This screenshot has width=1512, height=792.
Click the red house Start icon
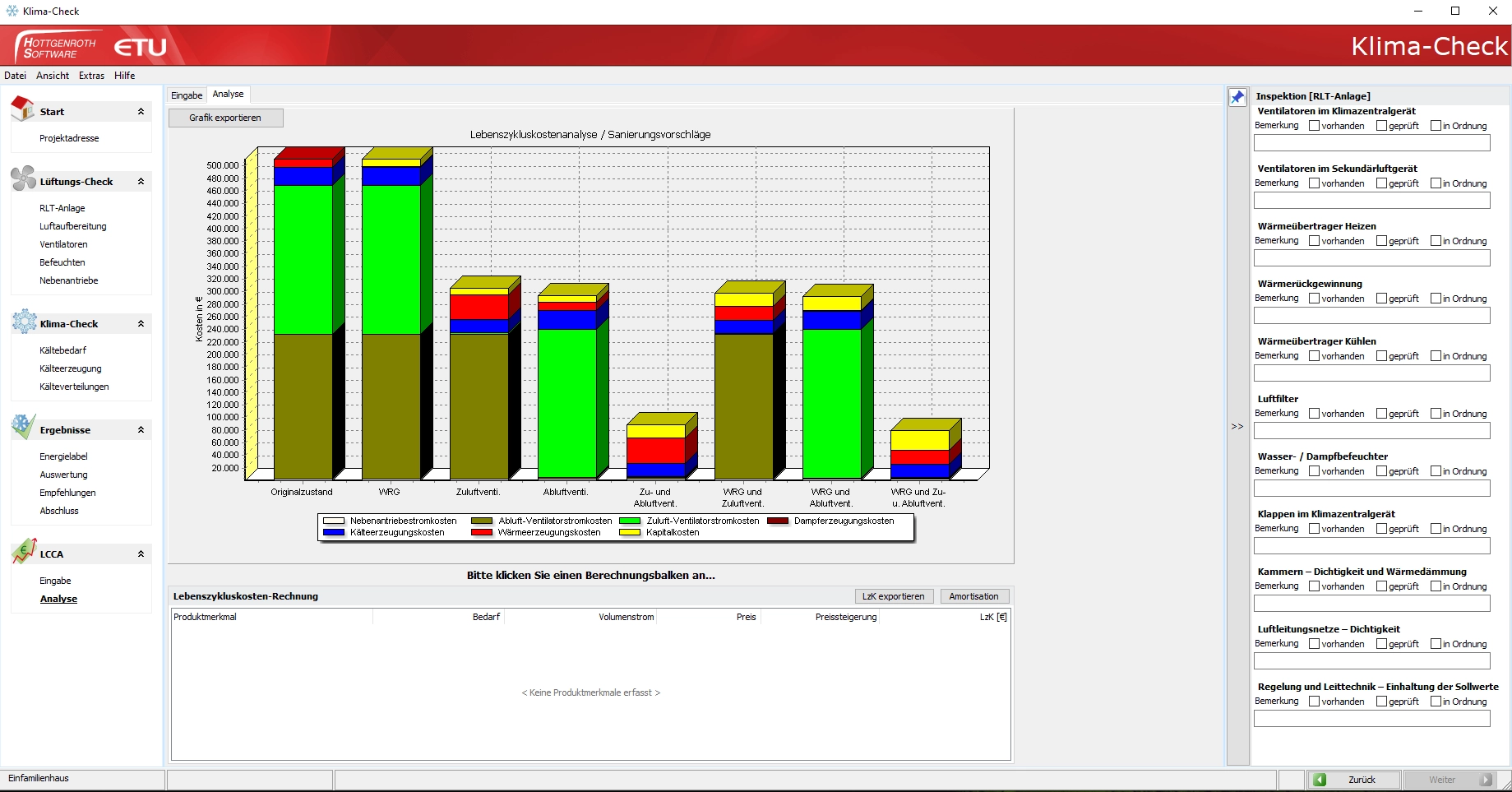pyautogui.click(x=22, y=109)
